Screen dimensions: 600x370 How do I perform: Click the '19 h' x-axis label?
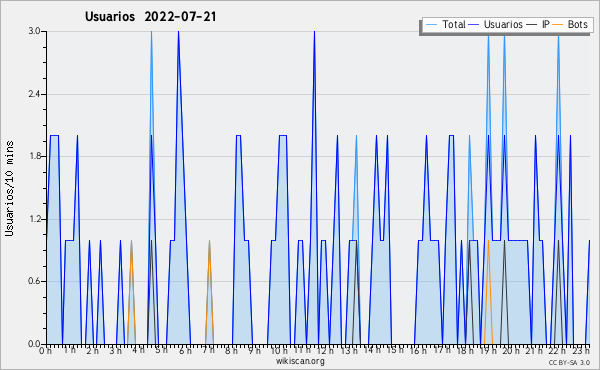click(x=488, y=350)
